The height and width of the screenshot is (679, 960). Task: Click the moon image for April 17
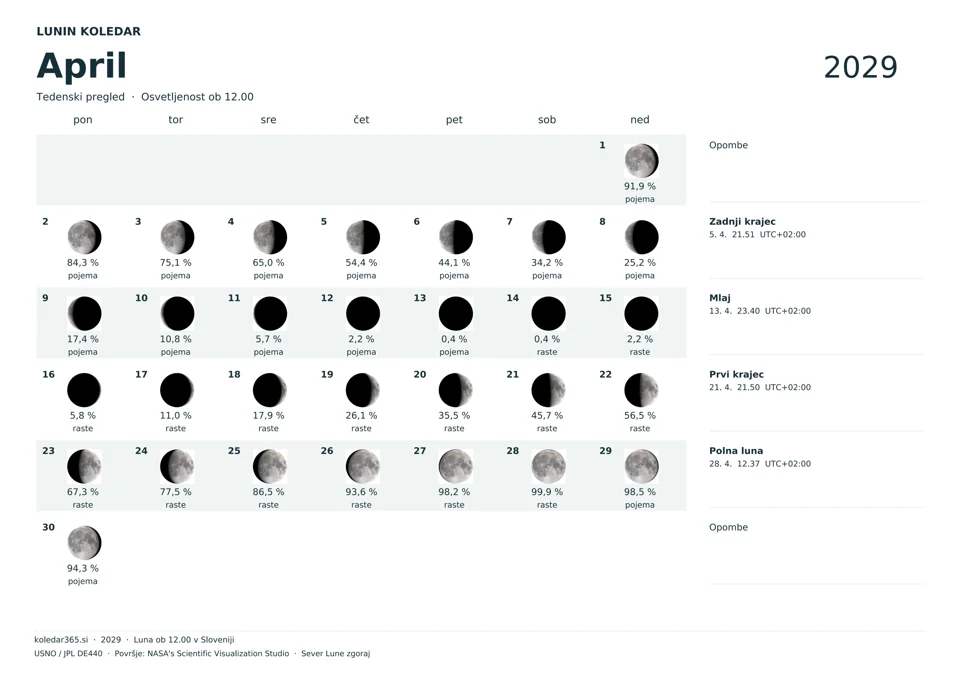[x=177, y=391]
